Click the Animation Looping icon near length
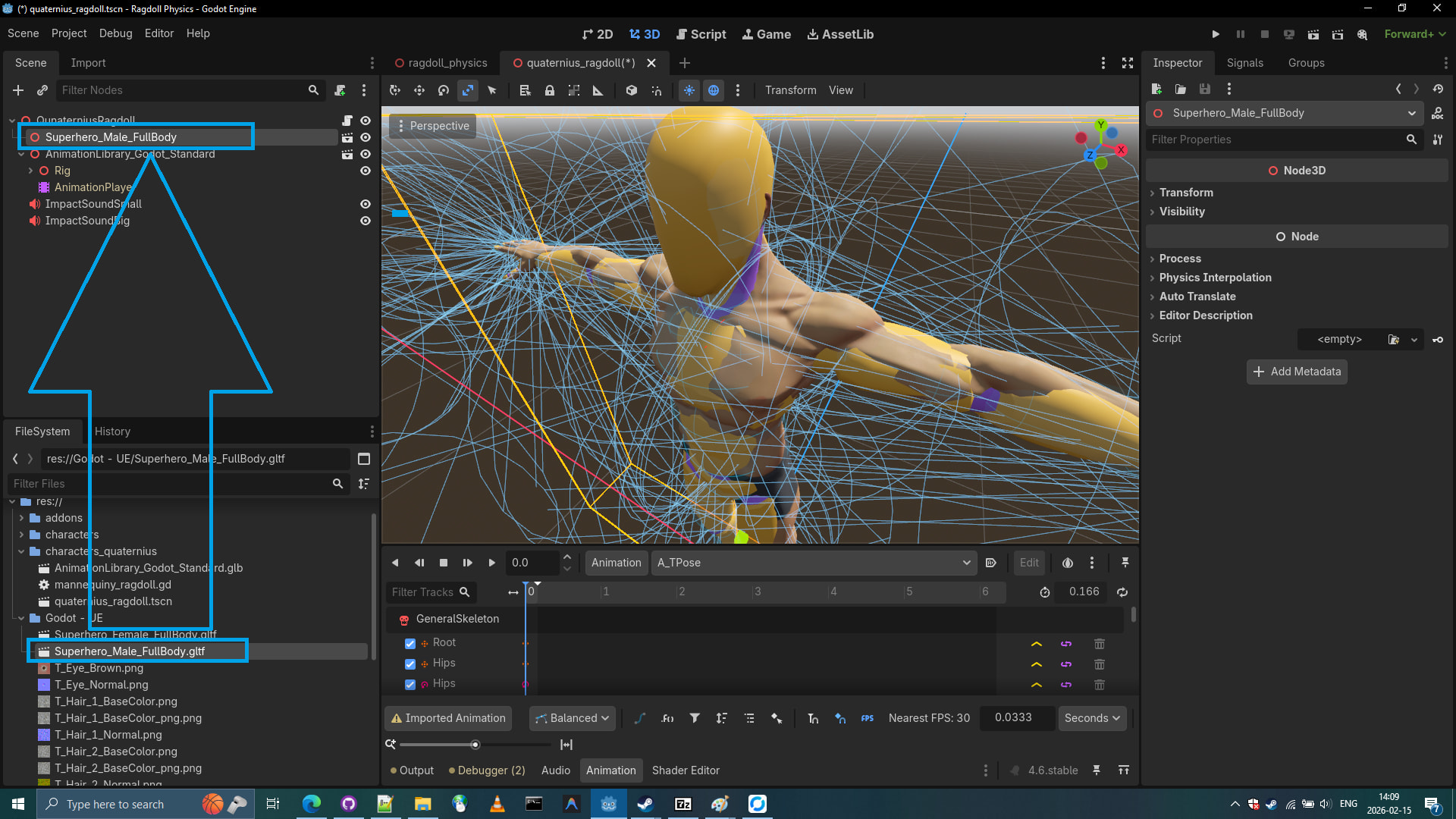Screen dimensions: 1456x819 pyautogui.click(x=1122, y=592)
